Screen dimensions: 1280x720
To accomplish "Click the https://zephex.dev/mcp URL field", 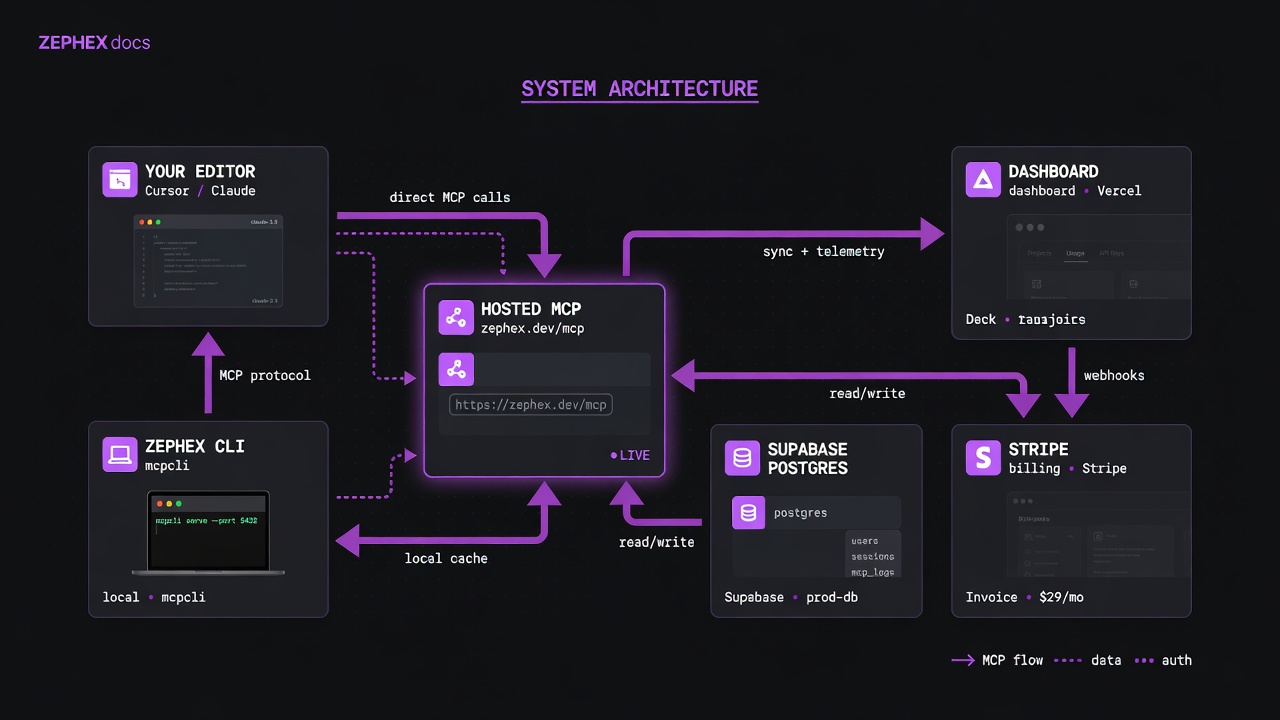I will pos(531,405).
